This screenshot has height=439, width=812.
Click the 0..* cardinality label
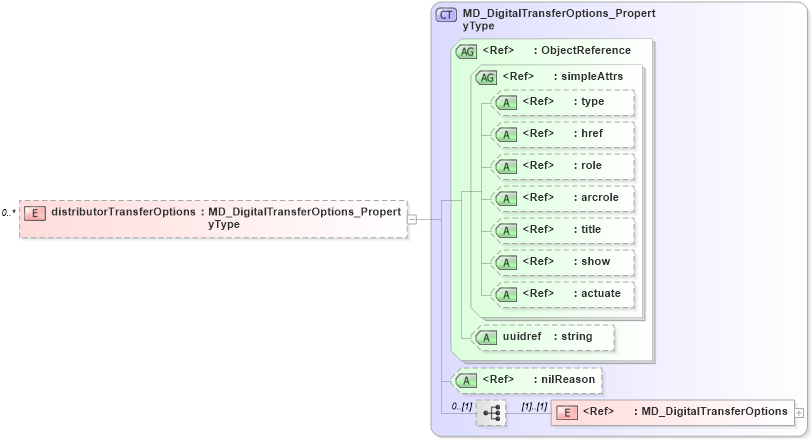pyautogui.click(x=8, y=213)
